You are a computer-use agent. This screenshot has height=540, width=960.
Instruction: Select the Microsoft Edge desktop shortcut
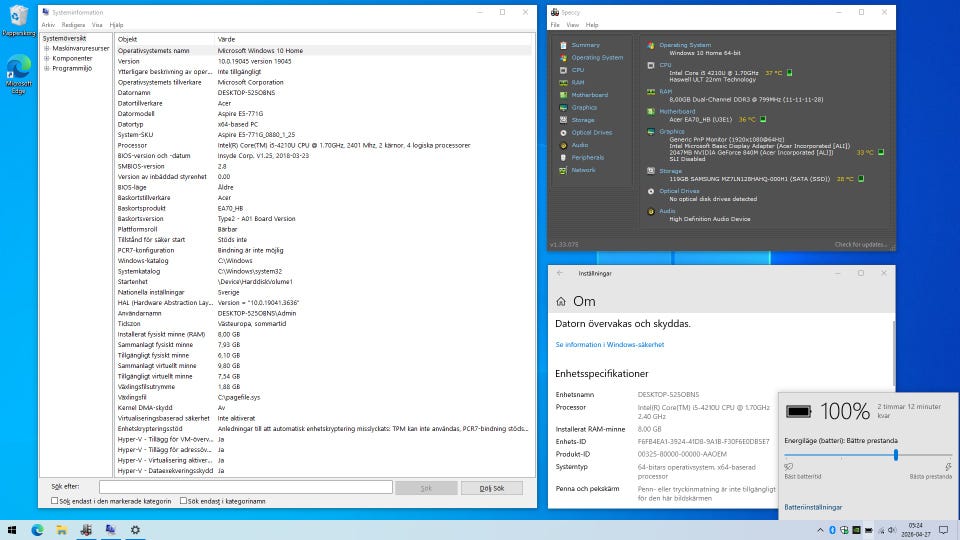(x=18, y=73)
